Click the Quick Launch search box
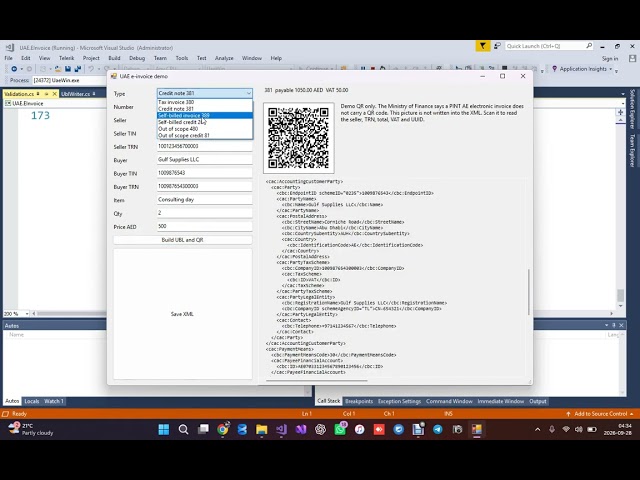Image resolution: width=640 pixels, height=480 pixels. [x=549, y=46]
